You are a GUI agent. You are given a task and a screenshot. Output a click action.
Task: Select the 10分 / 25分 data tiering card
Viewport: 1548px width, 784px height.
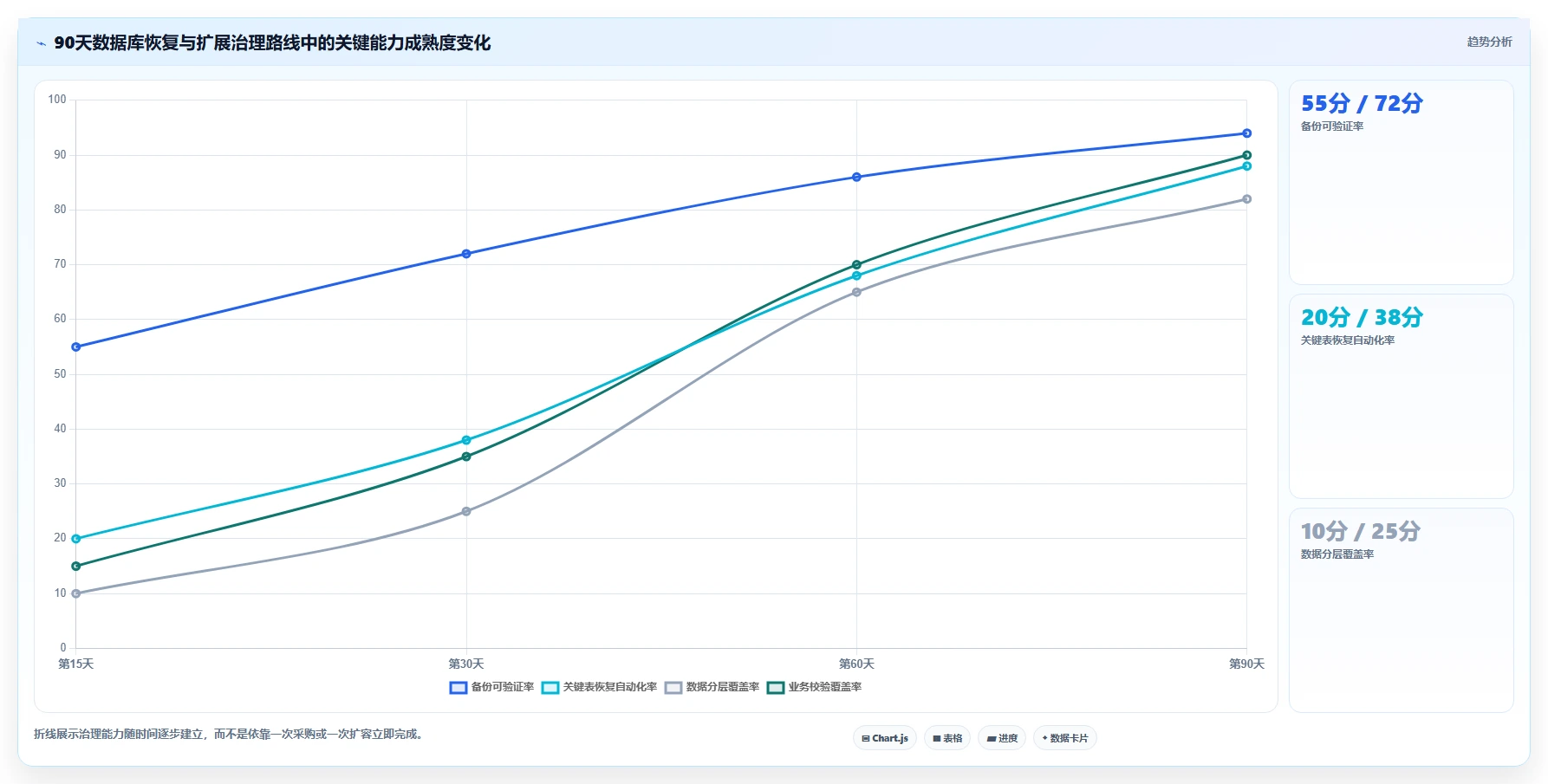click(1401, 610)
